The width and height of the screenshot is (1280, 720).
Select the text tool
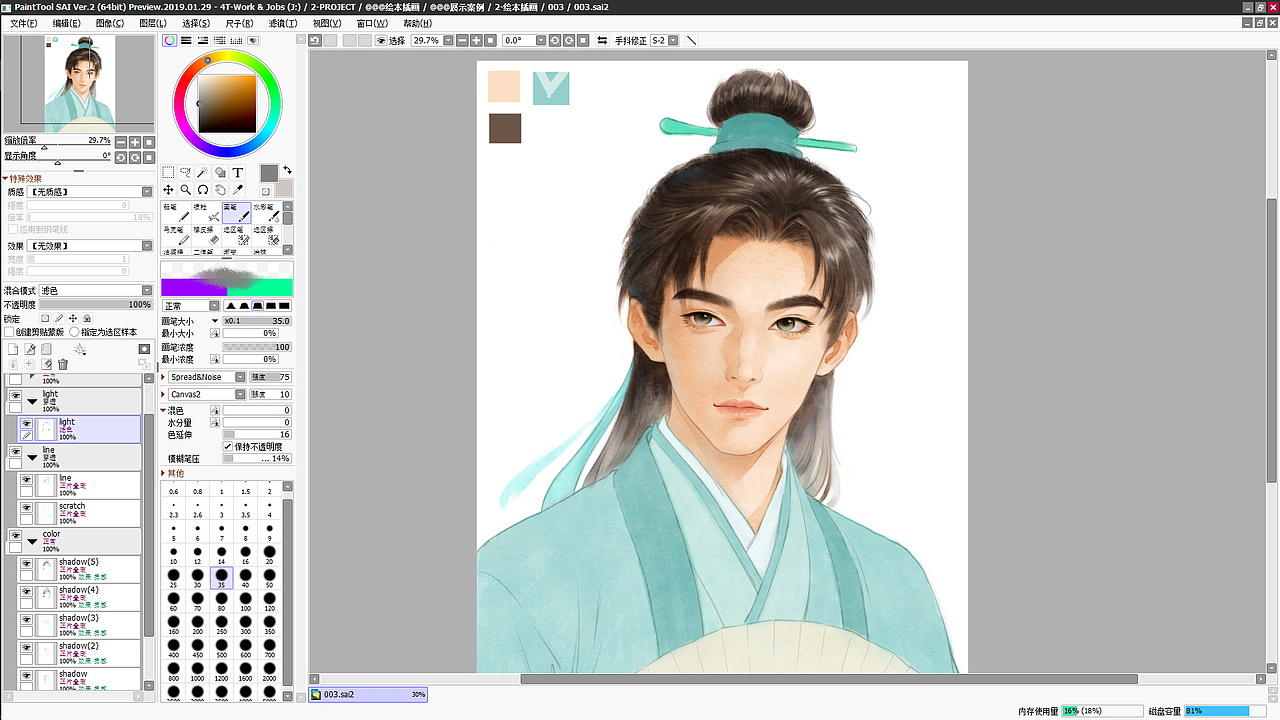[238, 172]
